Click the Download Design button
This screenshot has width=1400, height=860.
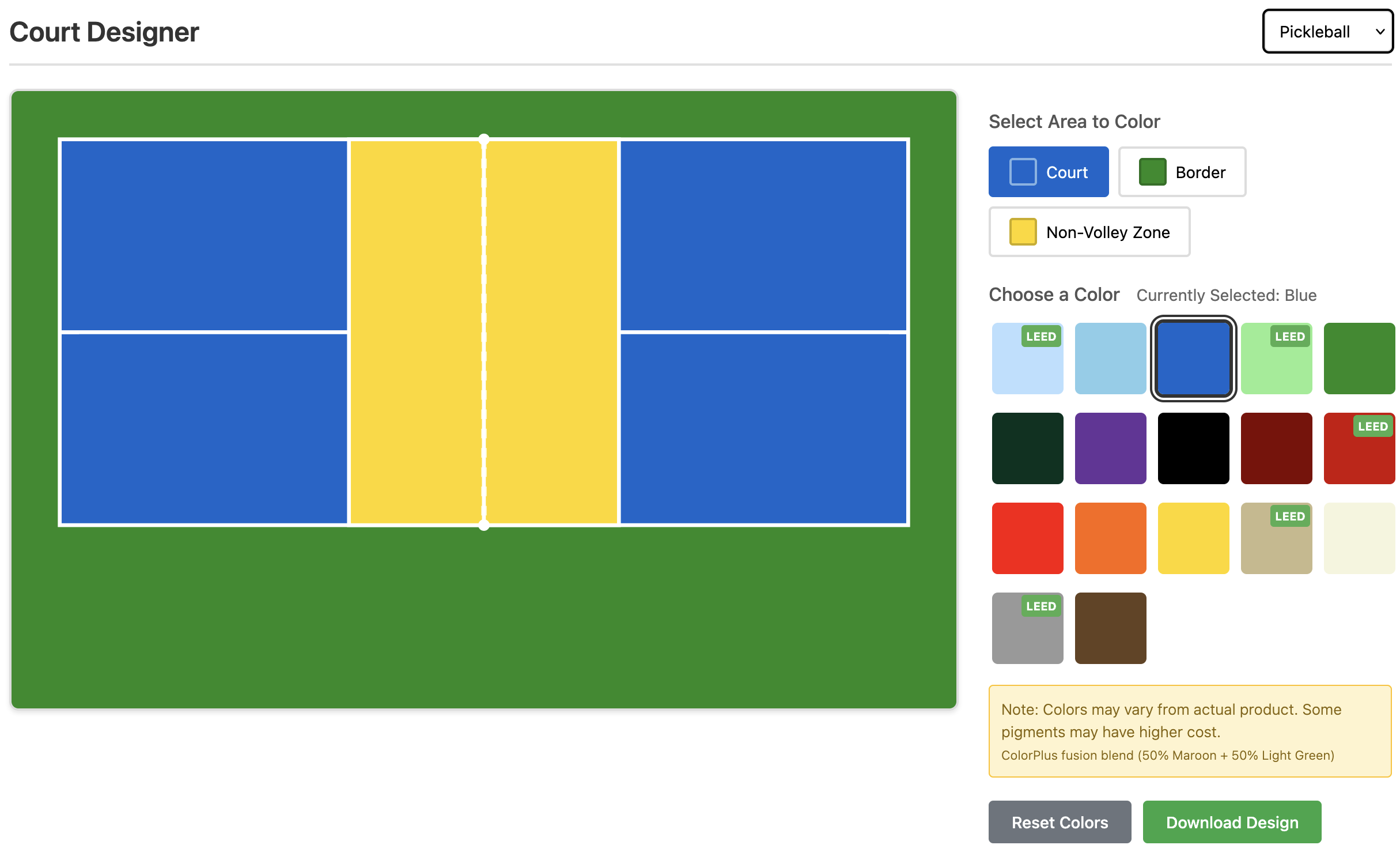(1232, 822)
